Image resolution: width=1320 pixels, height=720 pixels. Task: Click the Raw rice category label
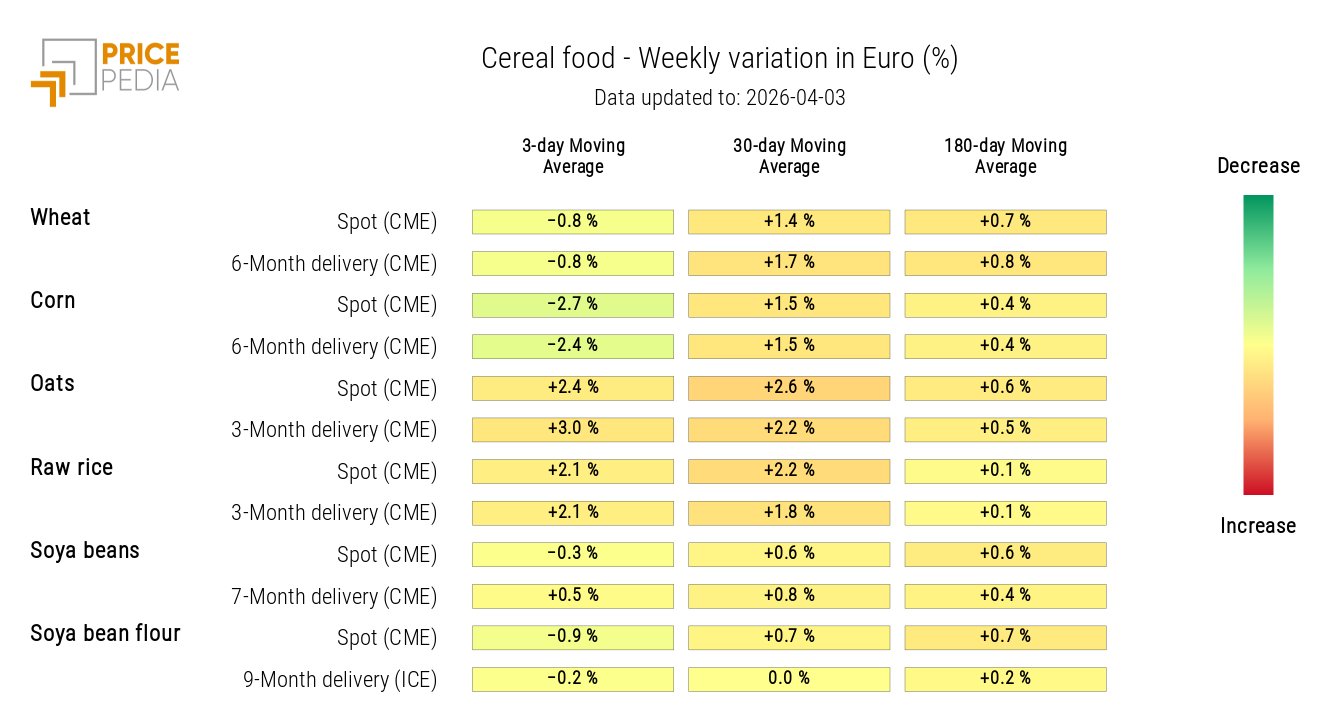[x=72, y=468]
